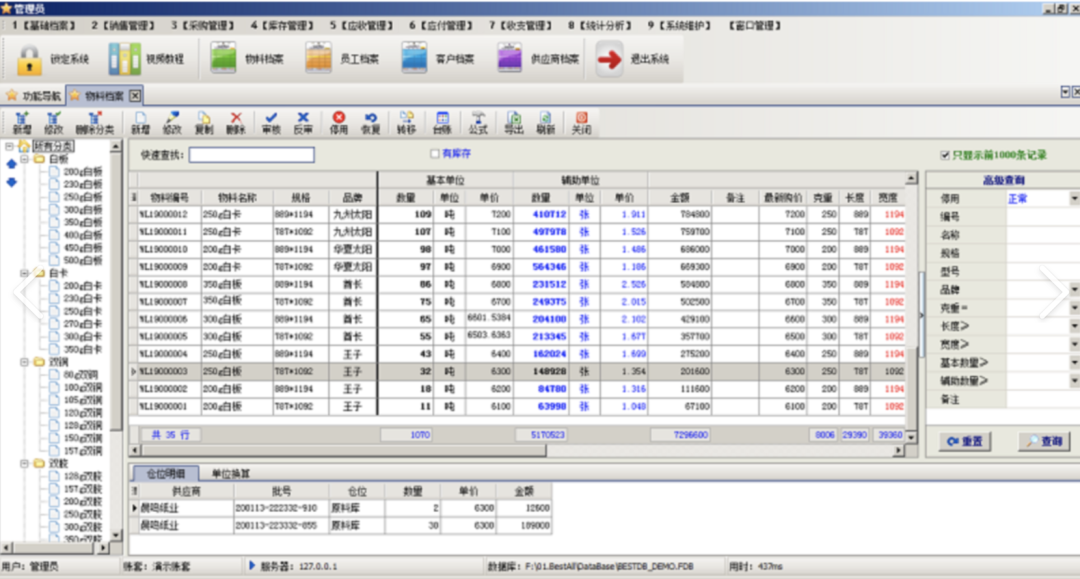
Task: Open the 克重= dropdown arrow
Action: 1074,308
